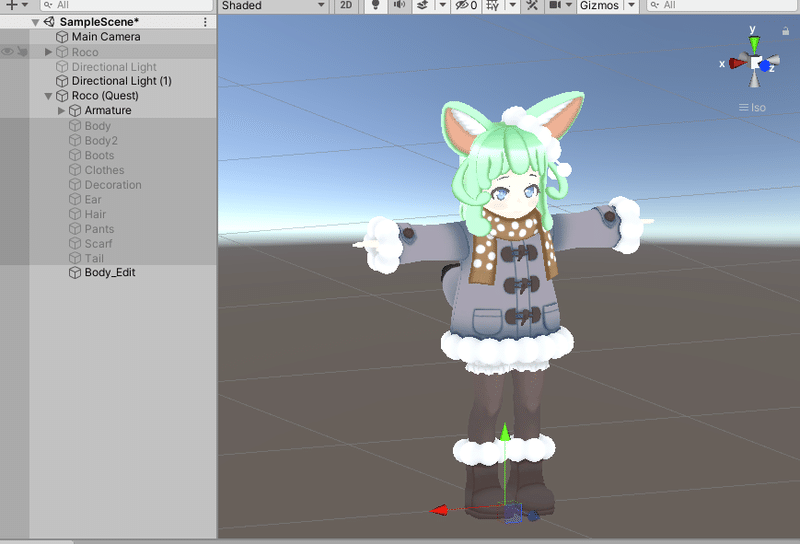
Task: Select Armature in Hierarchy
Action: pos(108,111)
